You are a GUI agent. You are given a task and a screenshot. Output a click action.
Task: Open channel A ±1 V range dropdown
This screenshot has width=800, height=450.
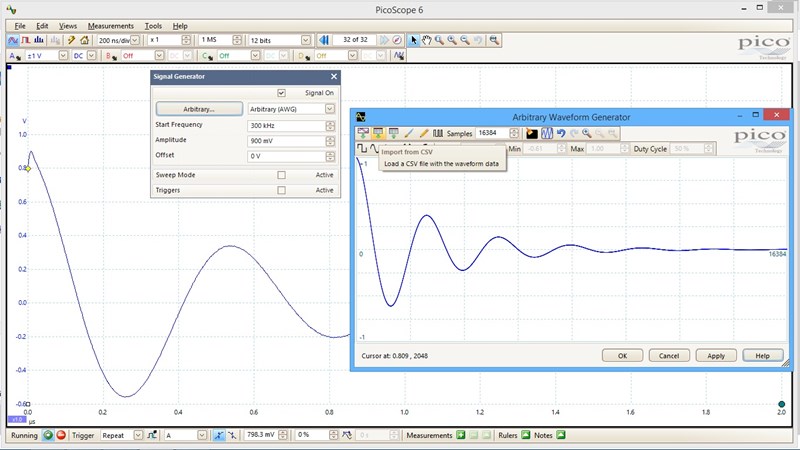(63, 55)
